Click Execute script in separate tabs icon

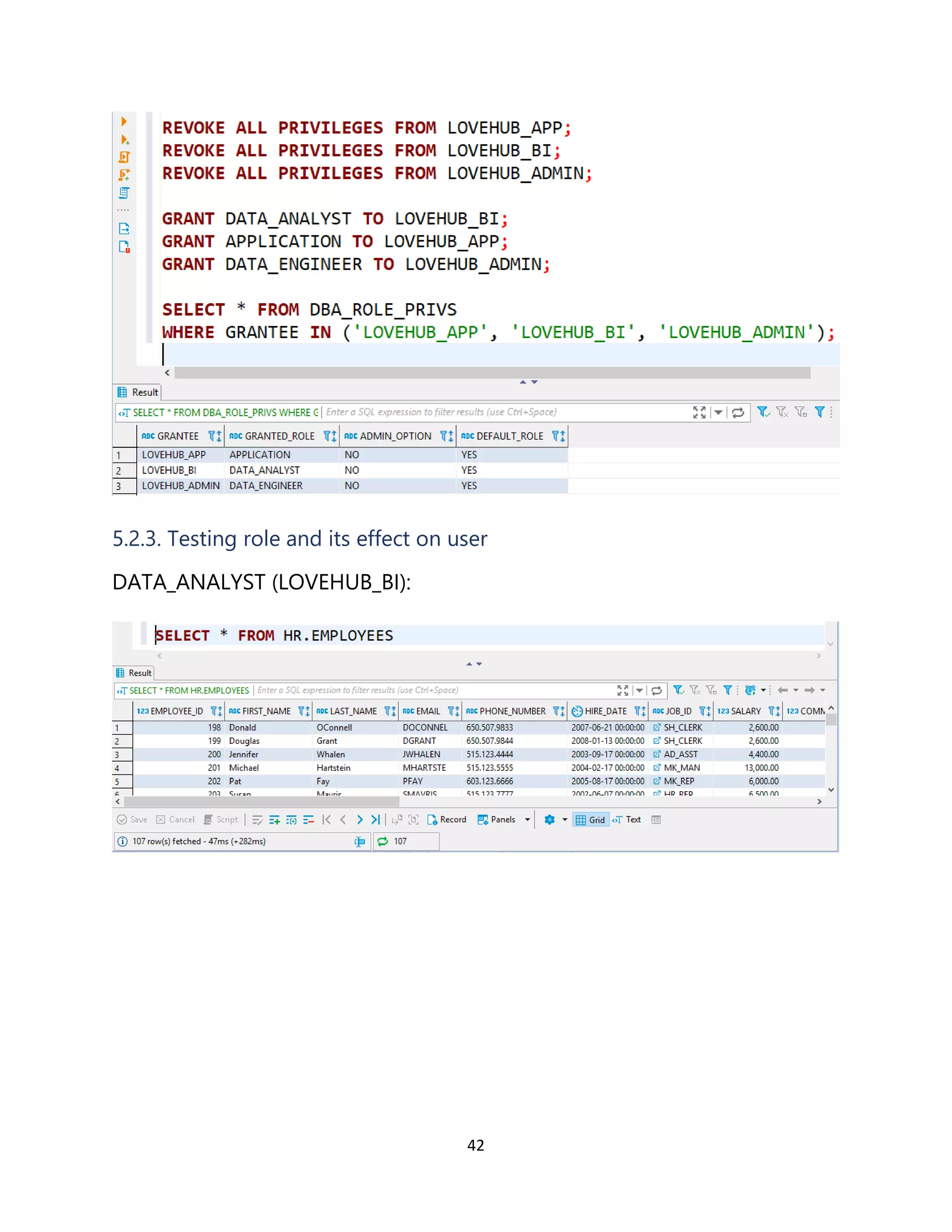coord(124,175)
